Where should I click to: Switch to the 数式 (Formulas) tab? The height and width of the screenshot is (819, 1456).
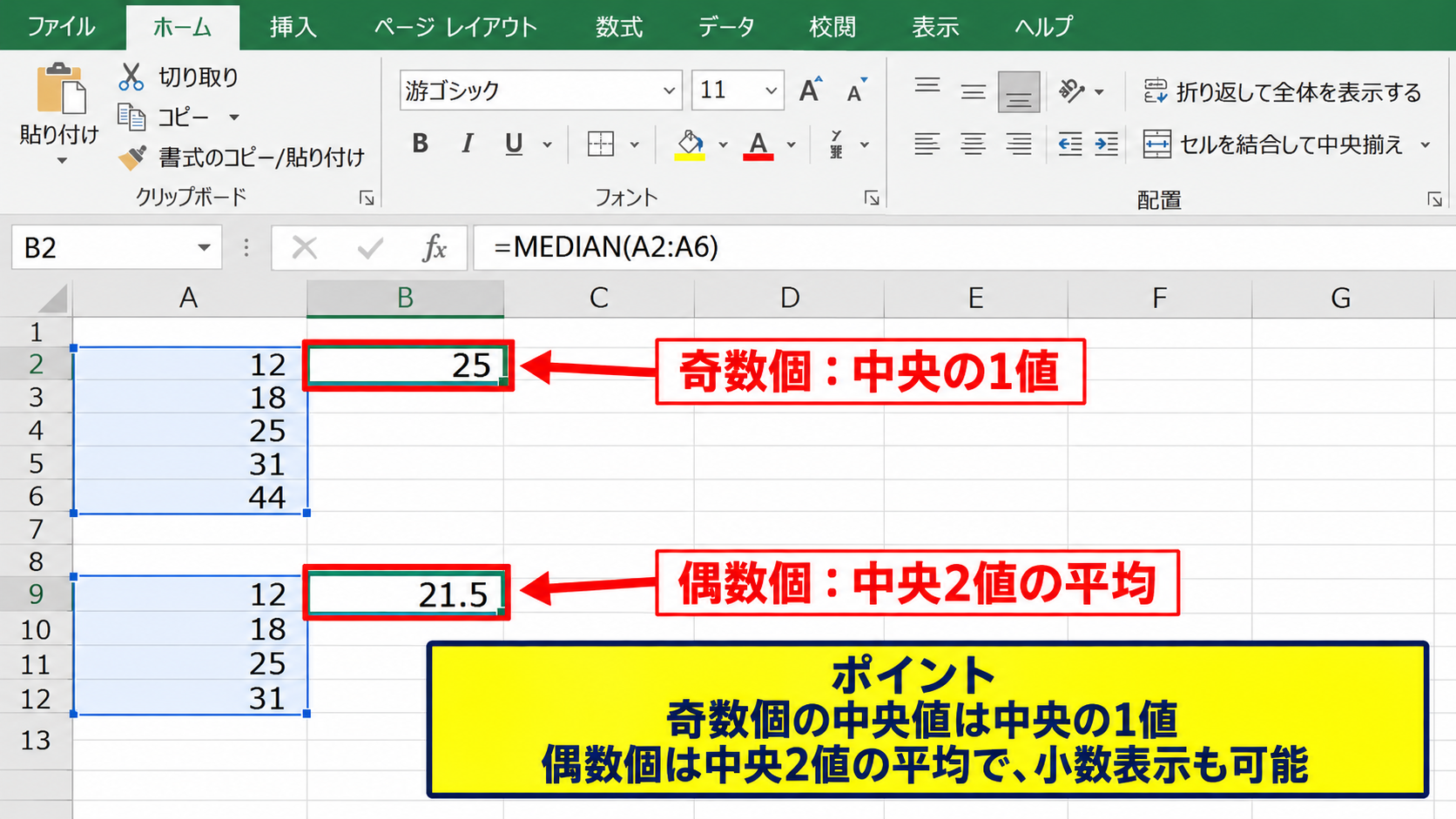[619, 26]
